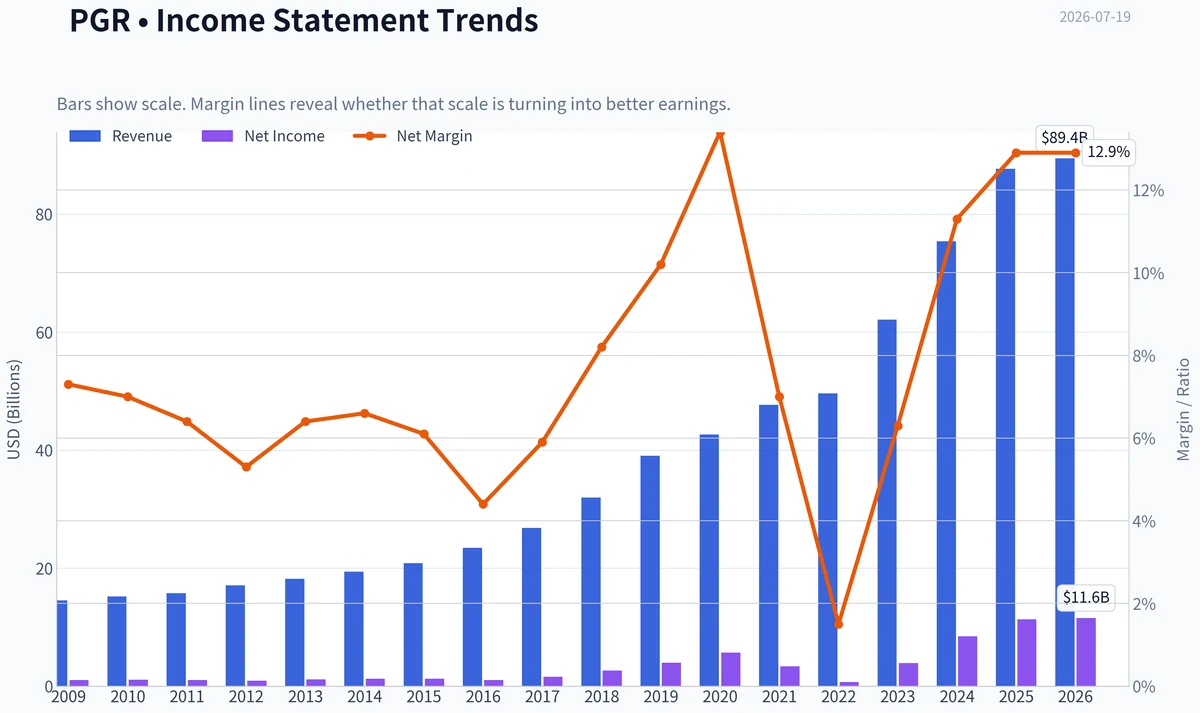The width and height of the screenshot is (1200, 713).
Task: Toggle the Revenue series in the legend
Action: pos(121,136)
